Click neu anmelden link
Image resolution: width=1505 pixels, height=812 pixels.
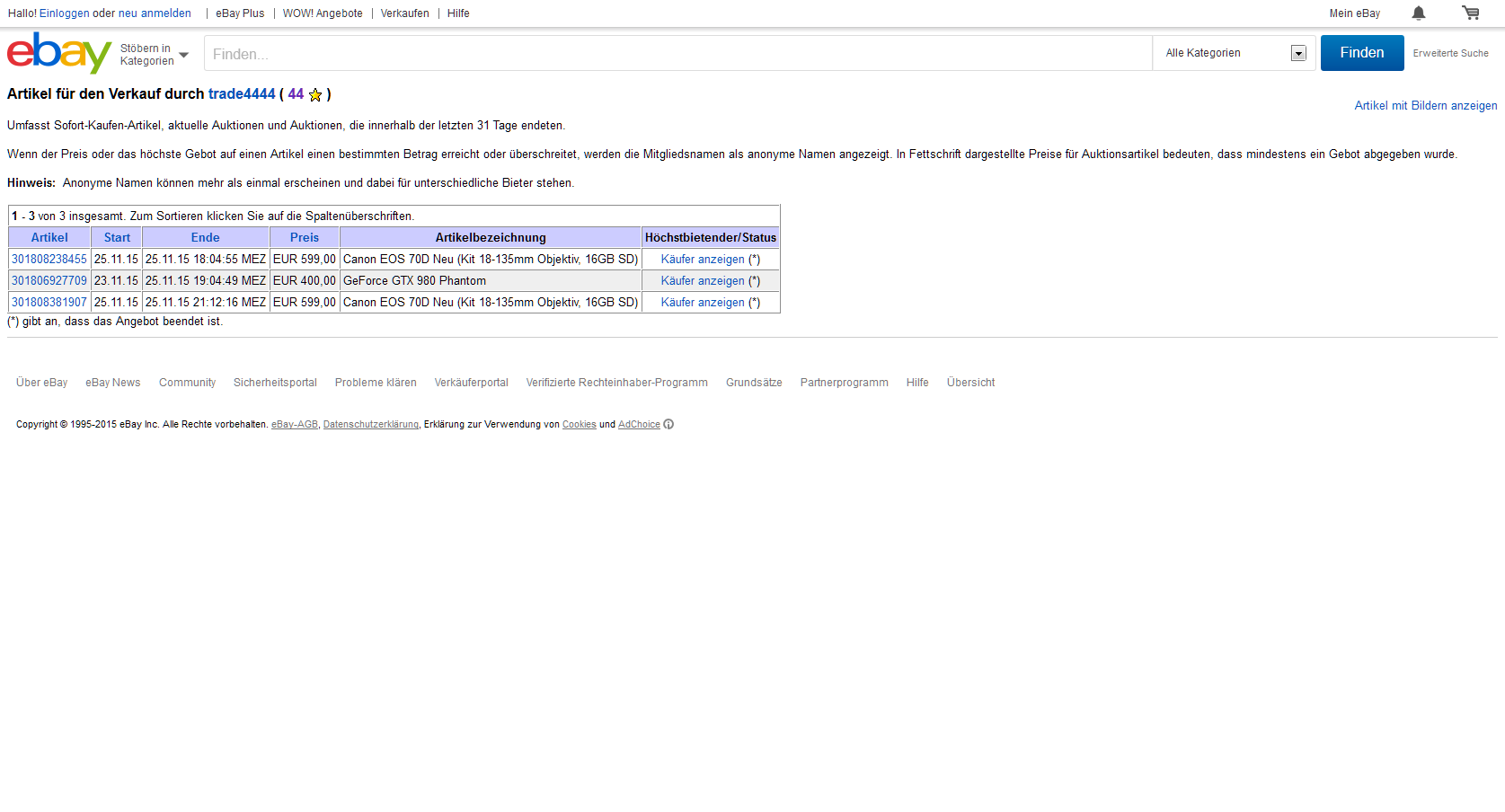[155, 13]
